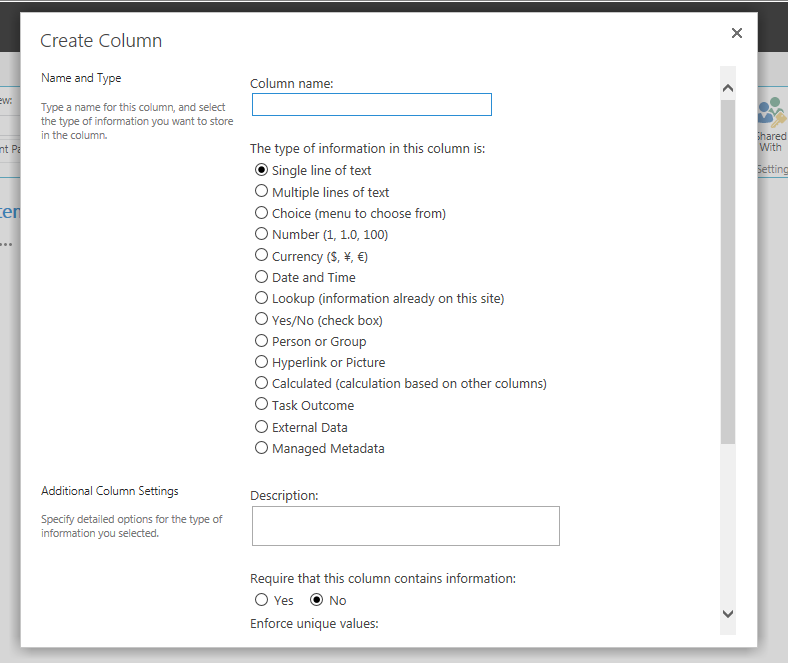788x663 pixels.
Task: Select the Yes/No (check box) type
Action: point(262,320)
